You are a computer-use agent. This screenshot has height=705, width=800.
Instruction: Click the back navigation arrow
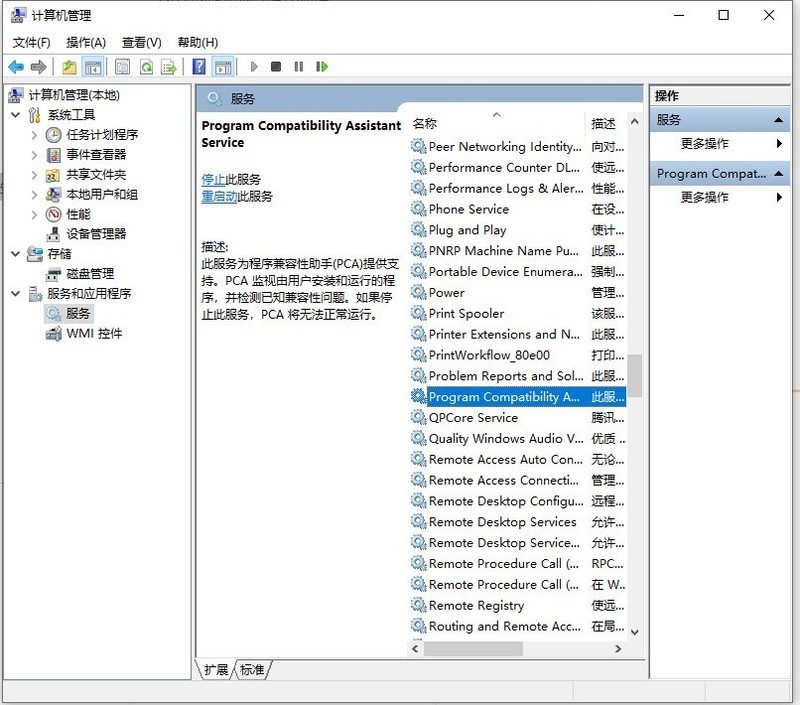tap(16, 67)
